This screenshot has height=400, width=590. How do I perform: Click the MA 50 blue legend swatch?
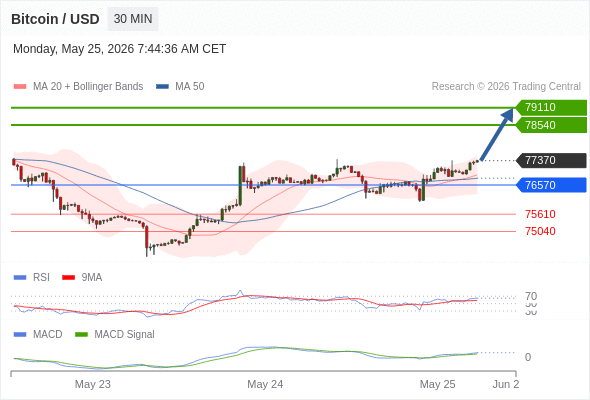(162, 87)
